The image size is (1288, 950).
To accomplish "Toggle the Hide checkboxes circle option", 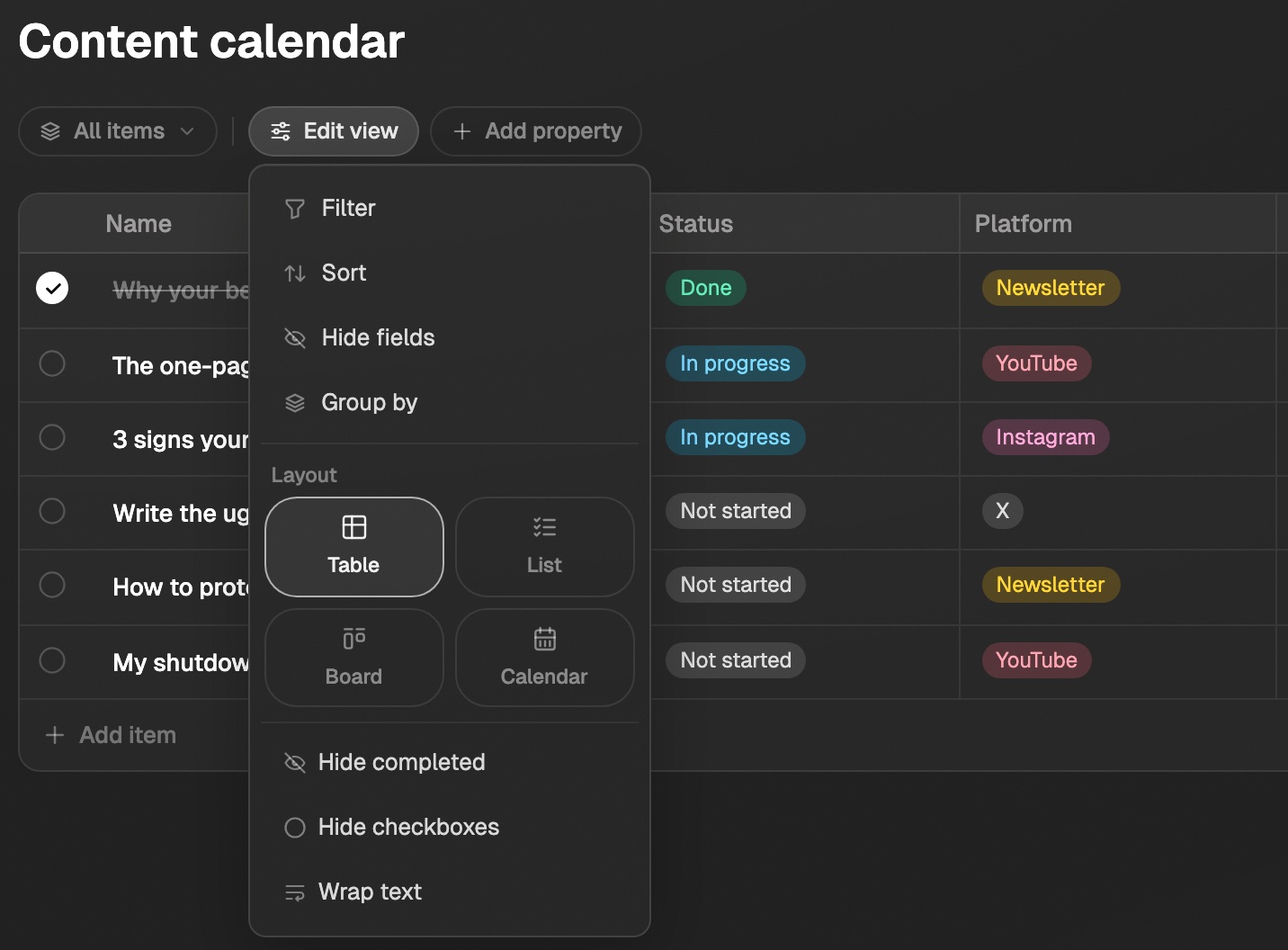I will [295, 828].
